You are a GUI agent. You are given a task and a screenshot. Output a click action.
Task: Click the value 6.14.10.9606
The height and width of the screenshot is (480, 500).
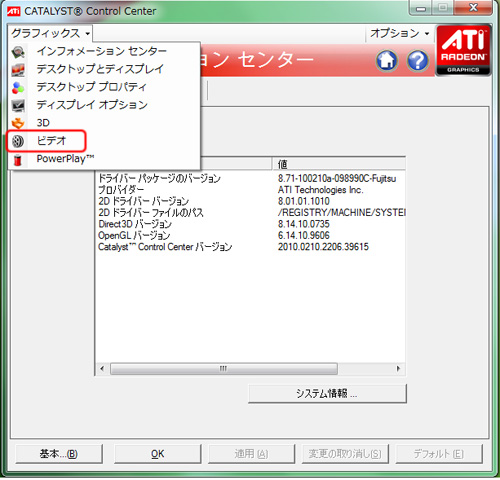click(304, 235)
